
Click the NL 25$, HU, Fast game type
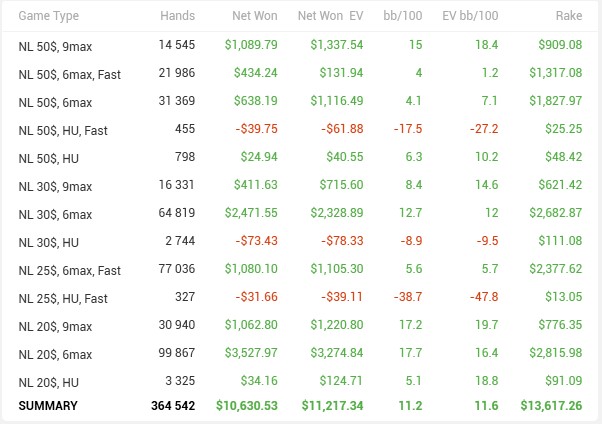point(65,298)
